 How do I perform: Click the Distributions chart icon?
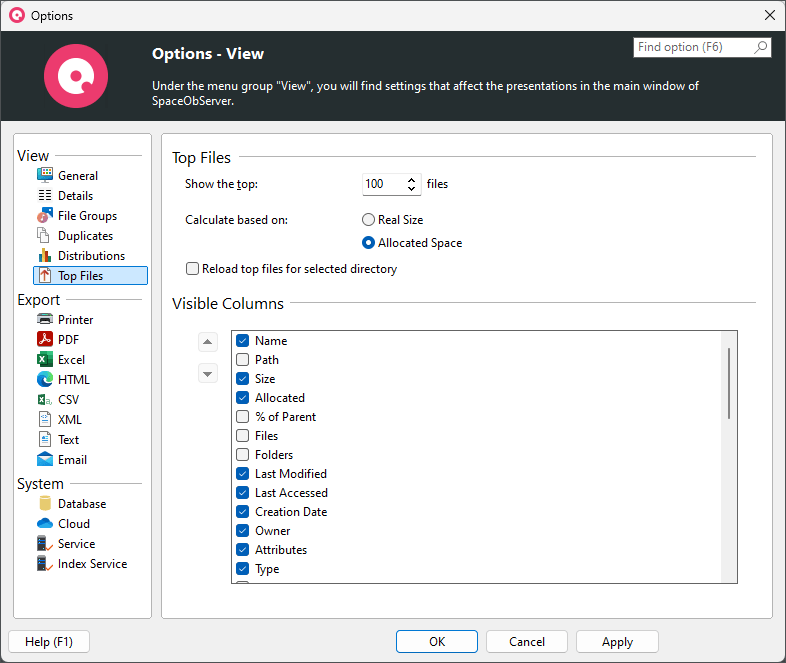click(x=44, y=256)
